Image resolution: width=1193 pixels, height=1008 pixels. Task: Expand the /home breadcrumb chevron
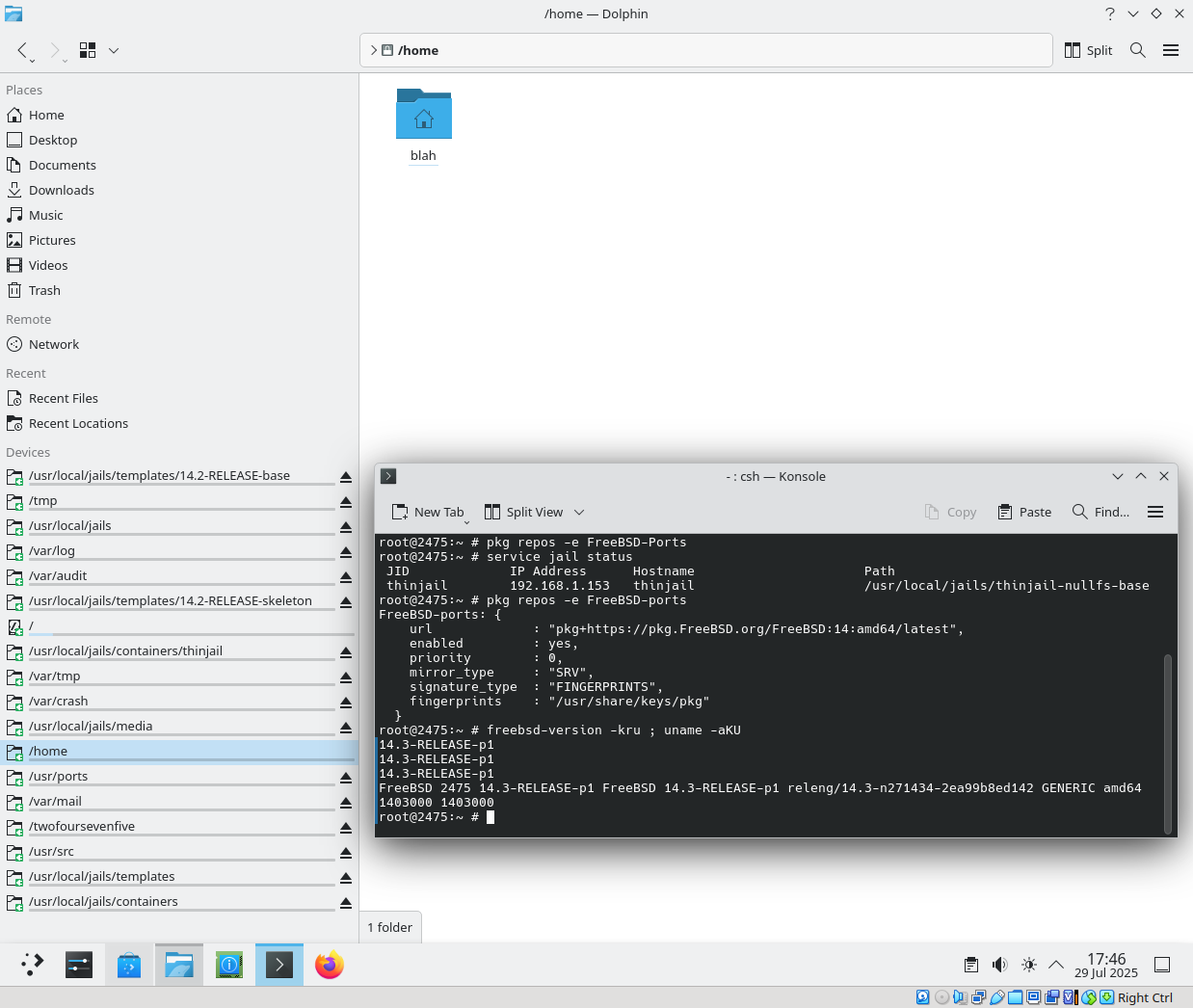pos(374,50)
